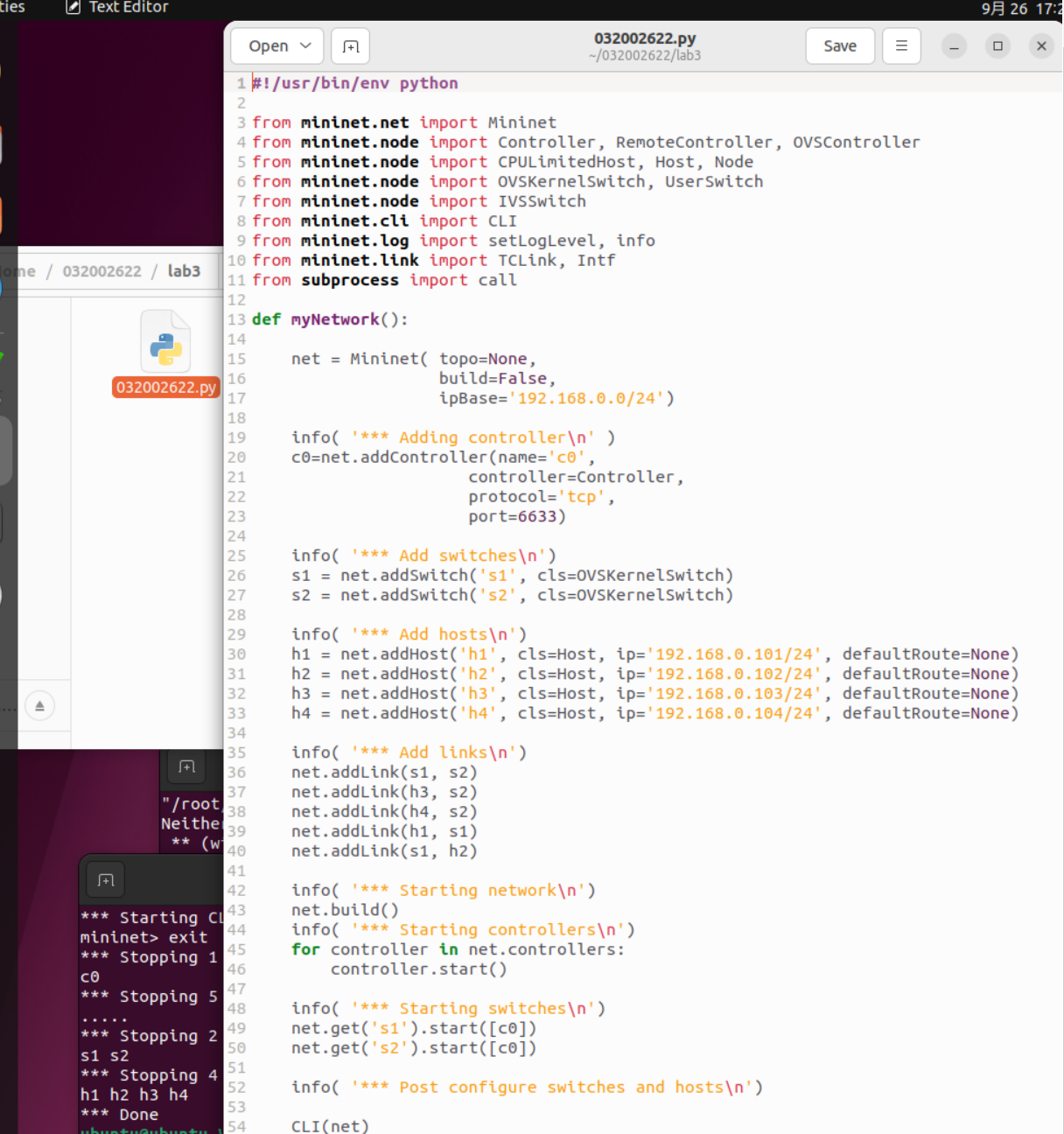Click new tab icon in lower terminal window
1064x1134 pixels.
tap(106, 880)
